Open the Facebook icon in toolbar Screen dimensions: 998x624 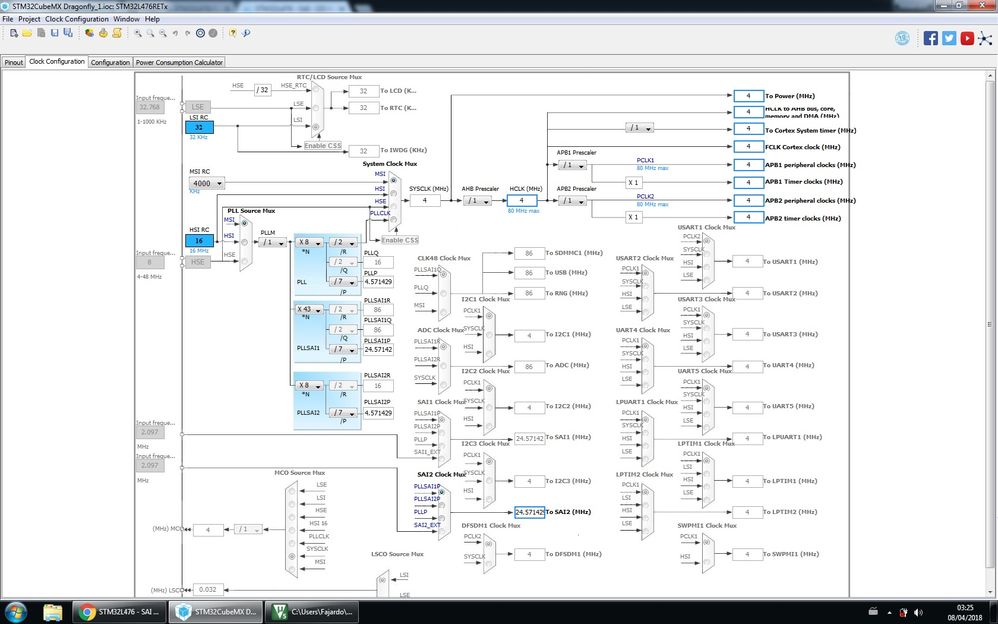point(931,38)
